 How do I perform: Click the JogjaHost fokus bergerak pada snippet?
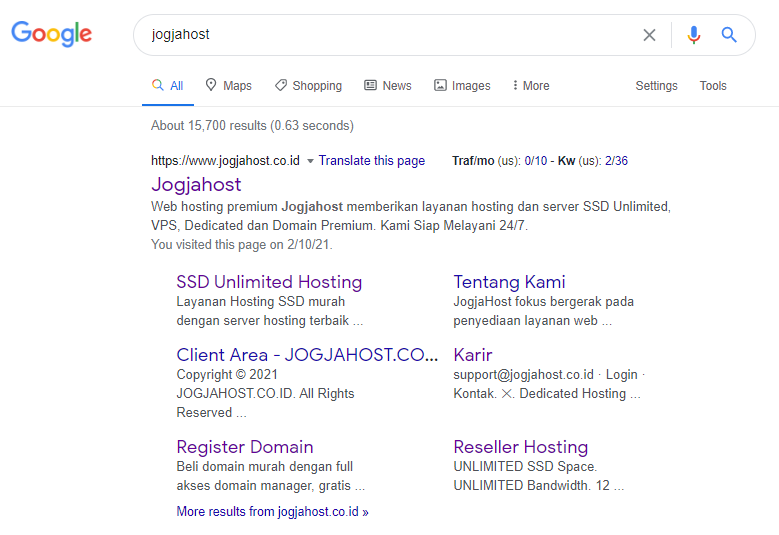point(544,311)
